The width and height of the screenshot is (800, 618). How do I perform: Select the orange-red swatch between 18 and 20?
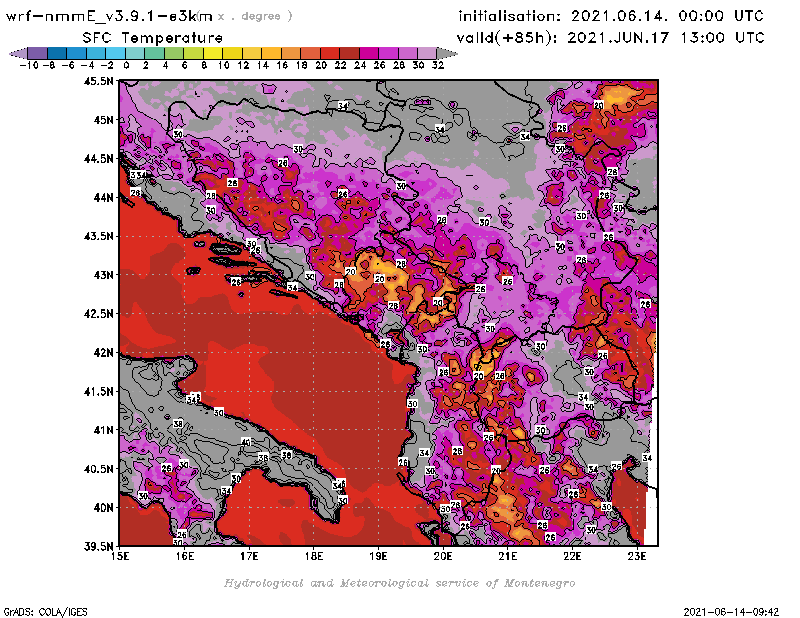coord(310,53)
